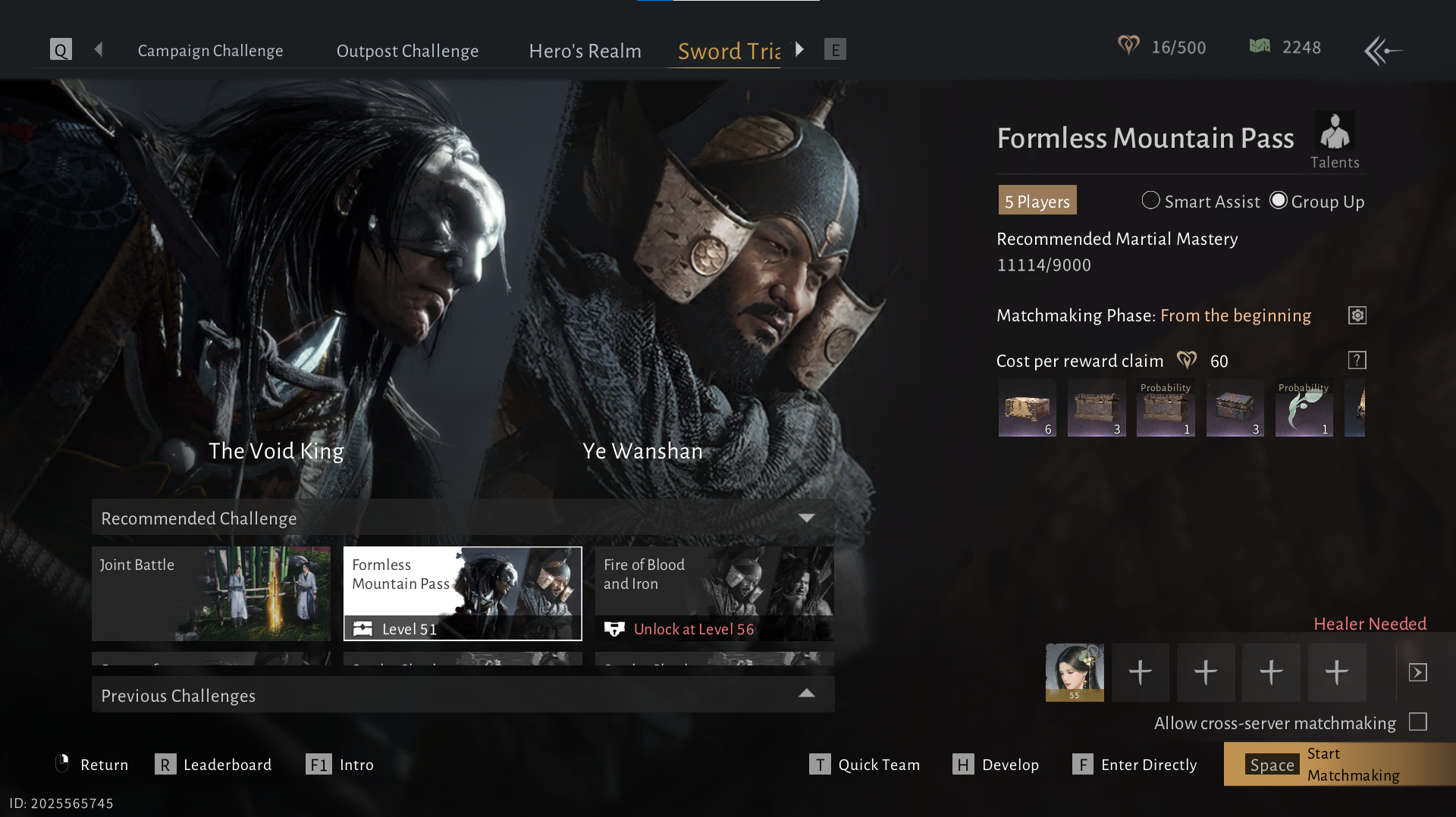The image size is (1456, 817).
Task: Click the R key Leaderboard icon
Action: 165,765
